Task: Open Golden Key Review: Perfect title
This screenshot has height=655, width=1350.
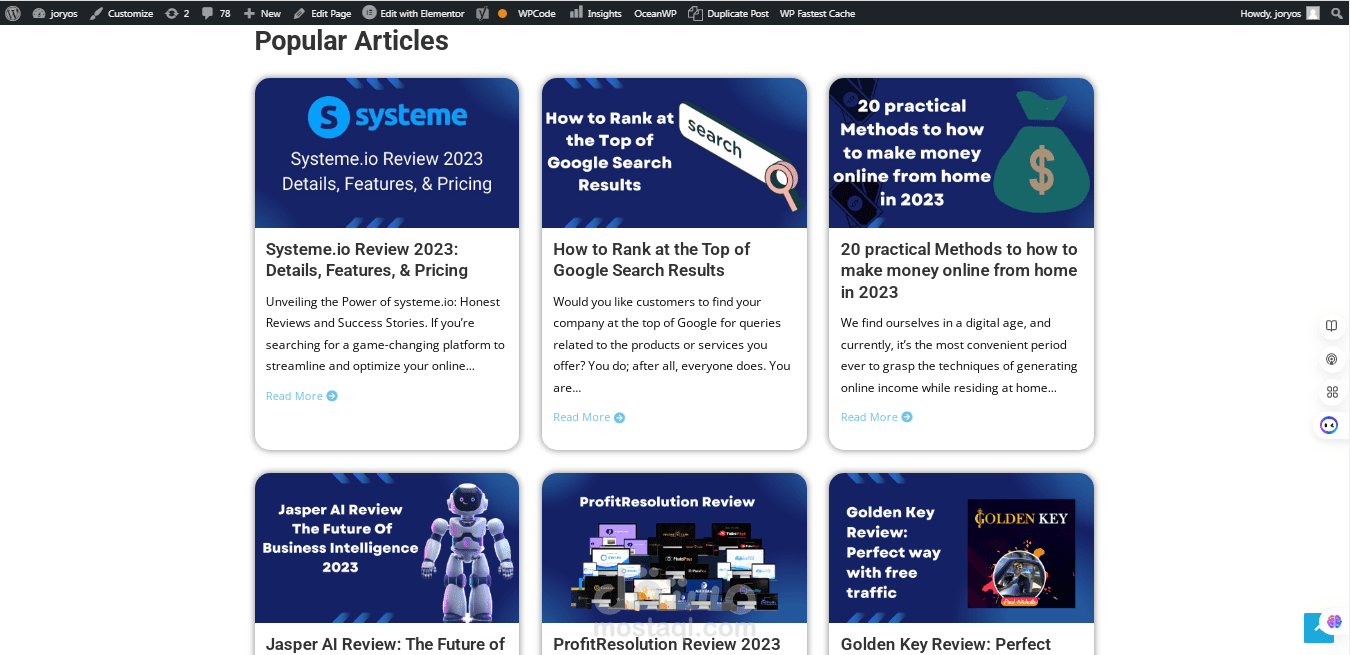Action: [x=946, y=644]
